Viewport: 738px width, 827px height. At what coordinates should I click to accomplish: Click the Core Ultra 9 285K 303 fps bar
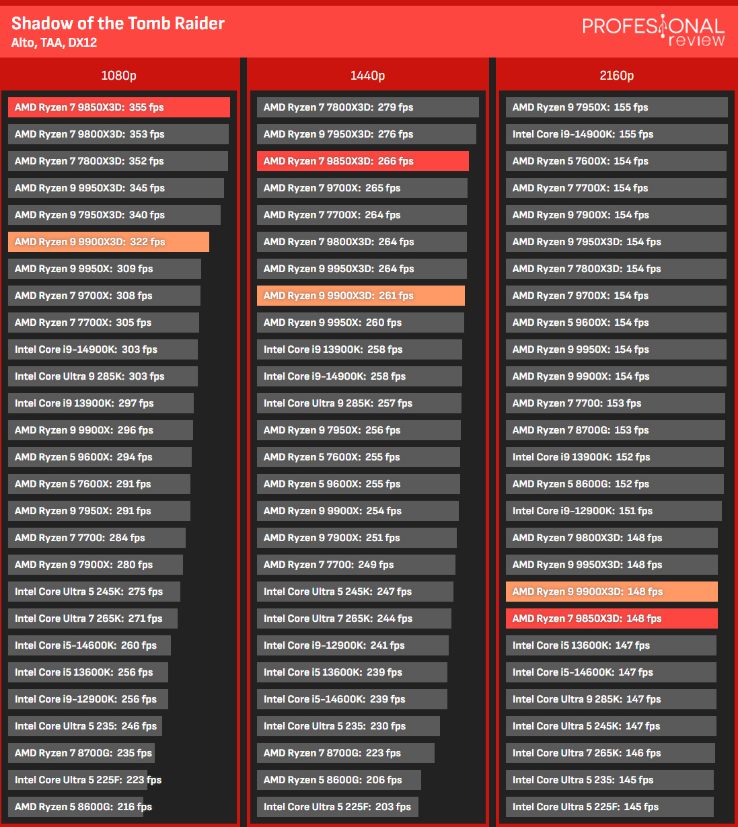tap(102, 377)
